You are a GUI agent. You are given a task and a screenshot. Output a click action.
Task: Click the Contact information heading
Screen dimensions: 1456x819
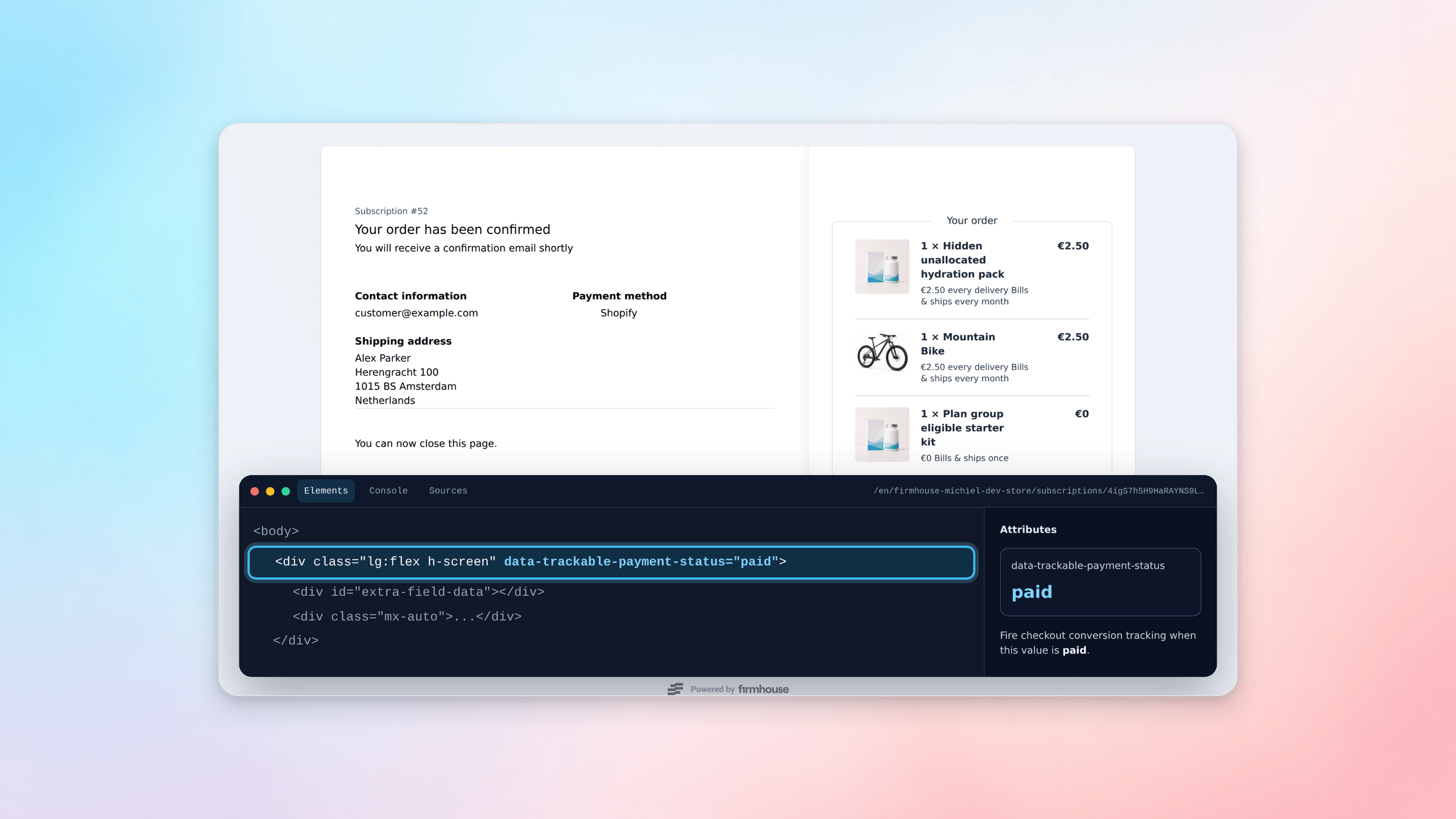click(x=411, y=296)
